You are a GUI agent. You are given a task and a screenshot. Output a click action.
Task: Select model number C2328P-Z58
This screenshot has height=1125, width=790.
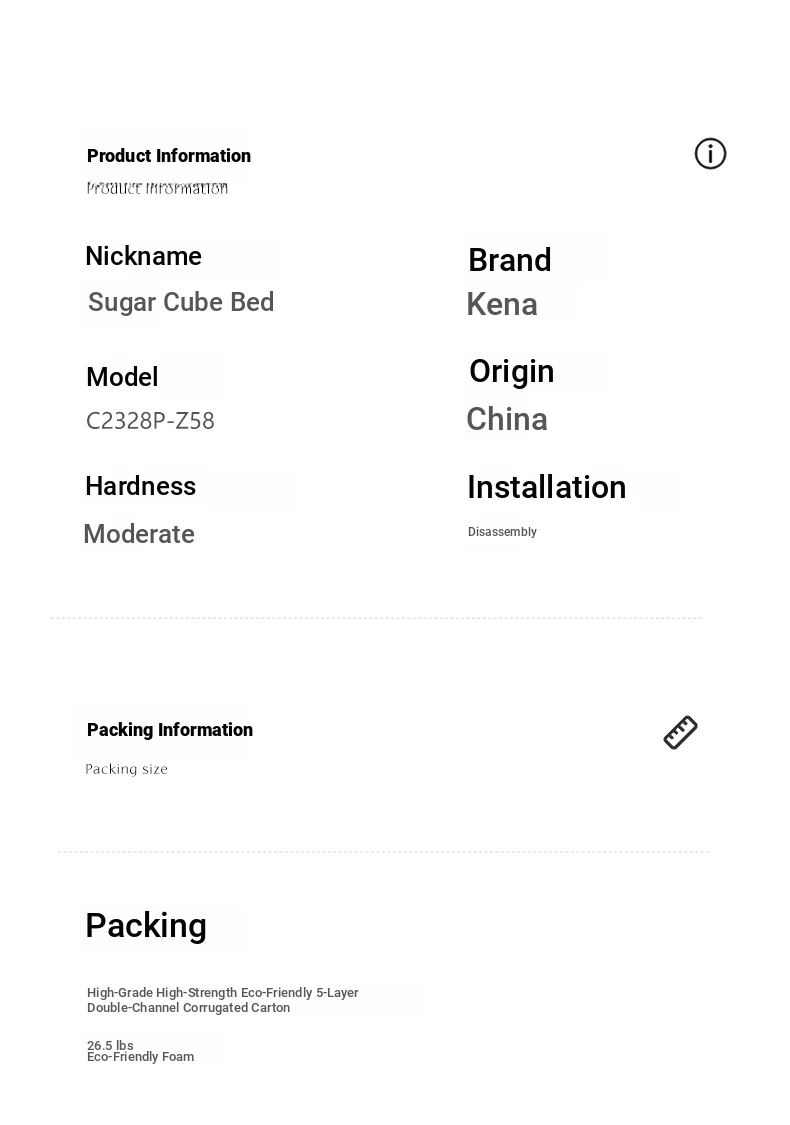pos(150,420)
